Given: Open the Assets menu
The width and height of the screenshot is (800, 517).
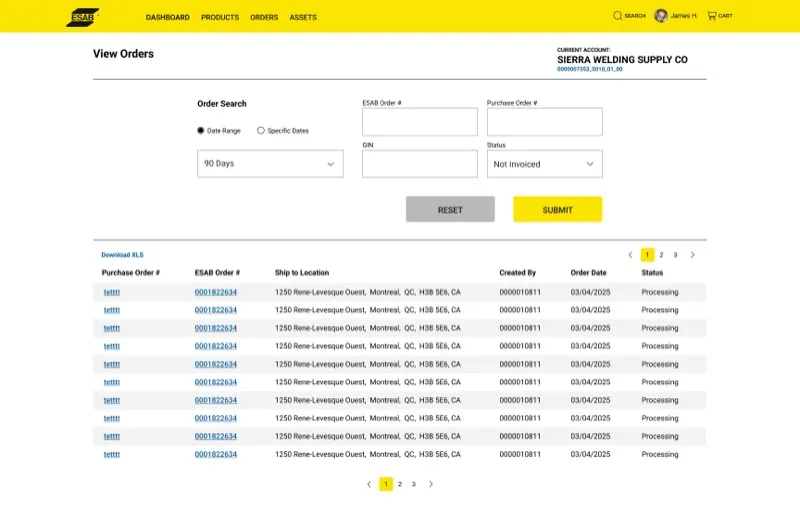Looking at the screenshot, I should (303, 17).
